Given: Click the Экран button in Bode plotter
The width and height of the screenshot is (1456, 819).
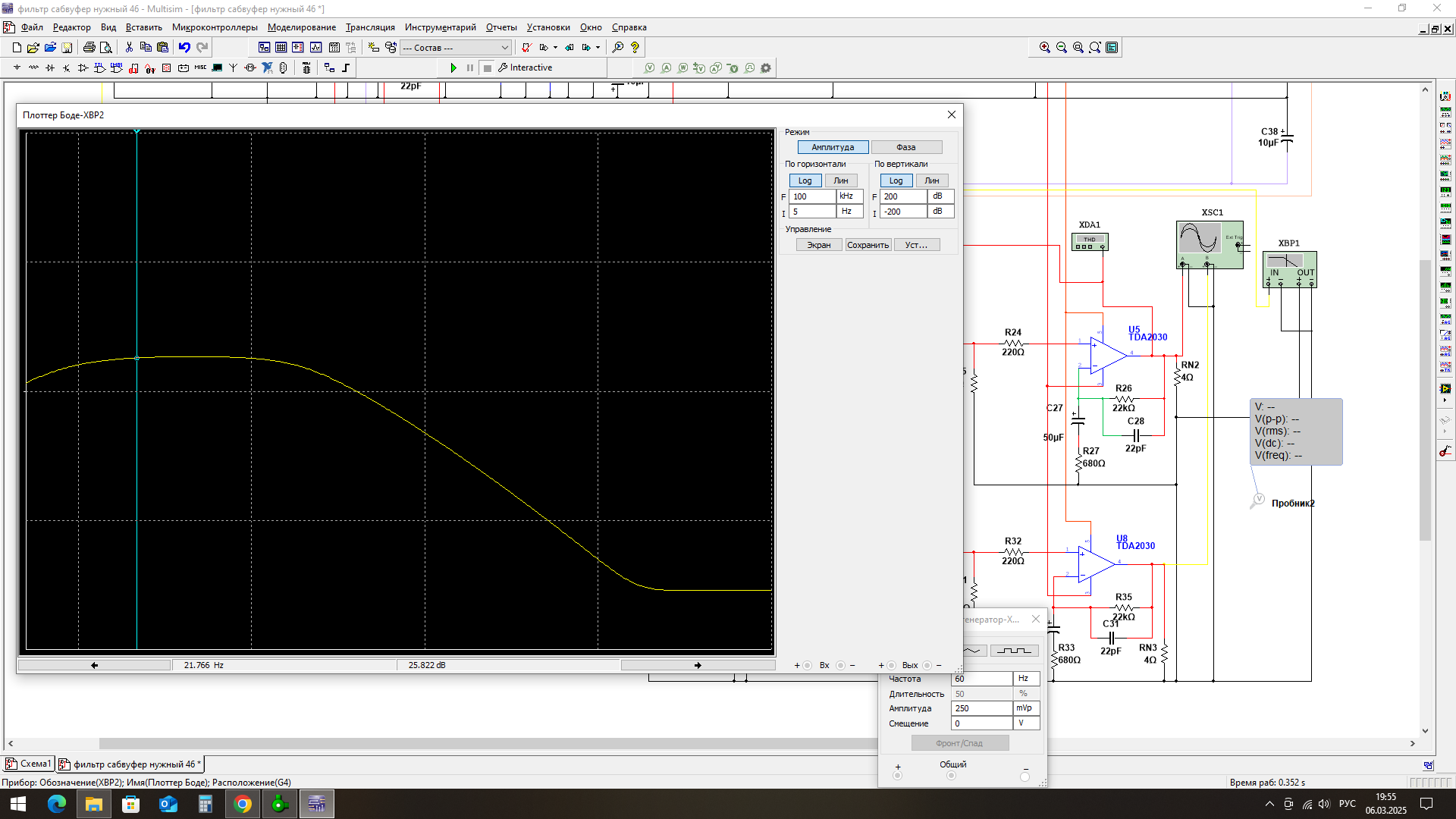Looking at the screenshot, I should (x=819, y=245).
